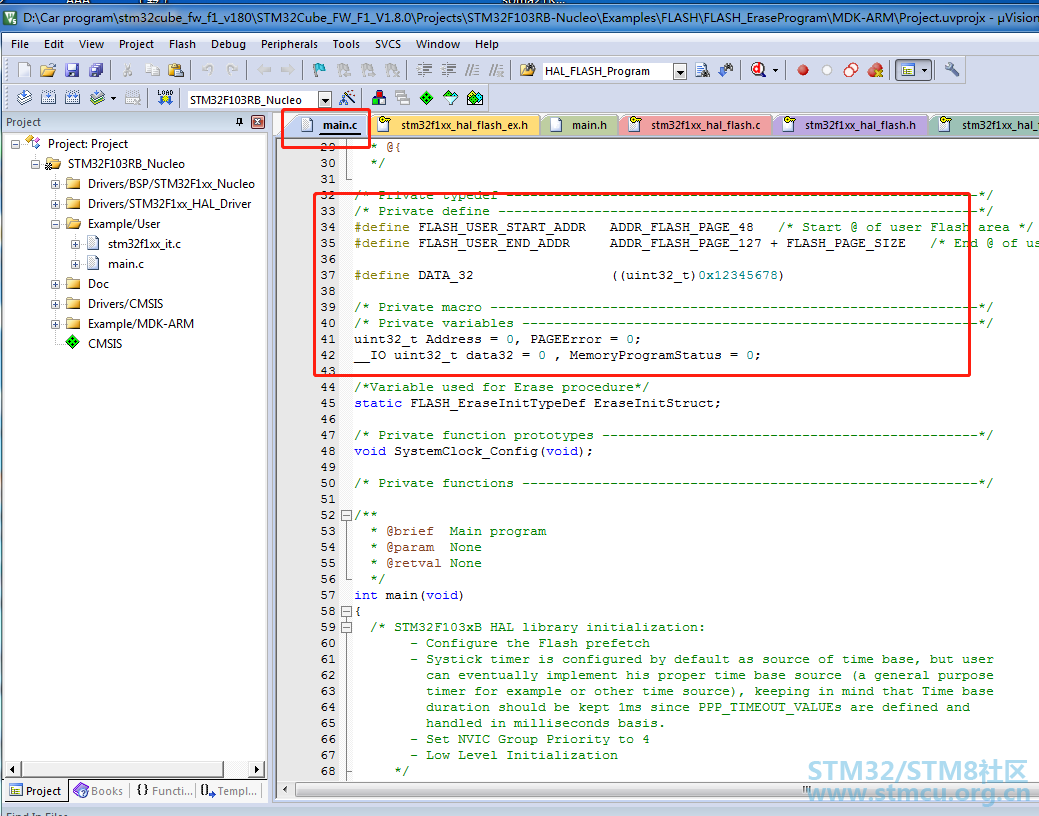Open Options for Target magic wand icon
Image resolution: width=1039 pixels, height=816 pixels.
click(347, 98)
